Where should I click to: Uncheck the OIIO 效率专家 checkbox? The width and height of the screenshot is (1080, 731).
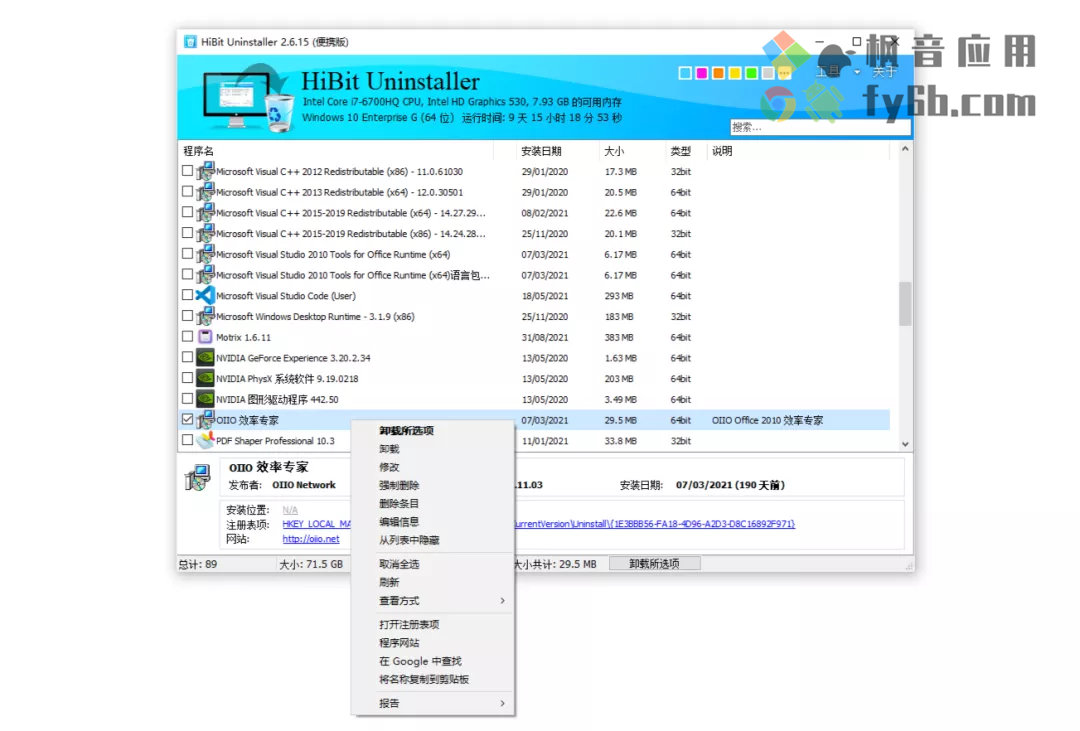(187, 419)
